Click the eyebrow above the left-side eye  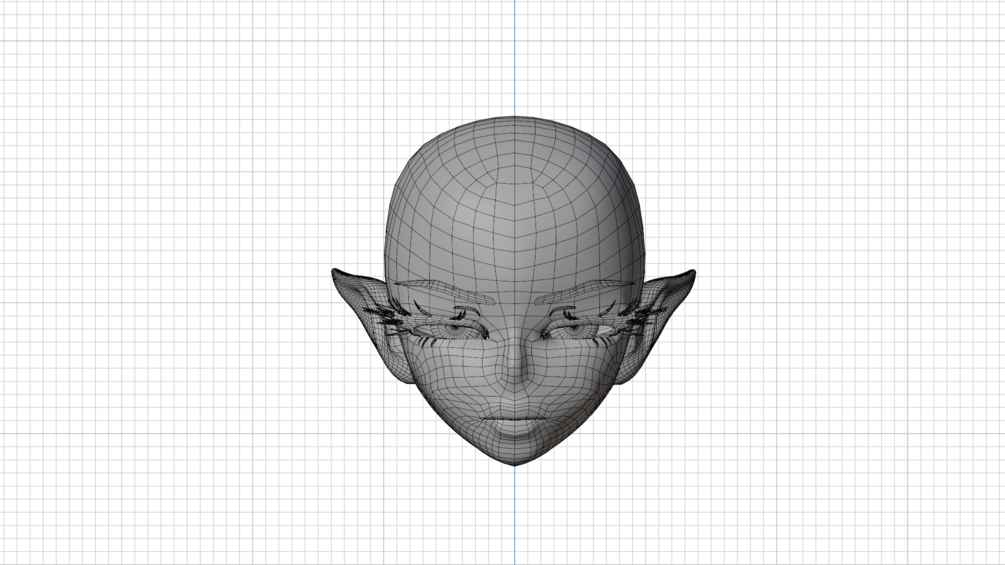pos(444,291)
